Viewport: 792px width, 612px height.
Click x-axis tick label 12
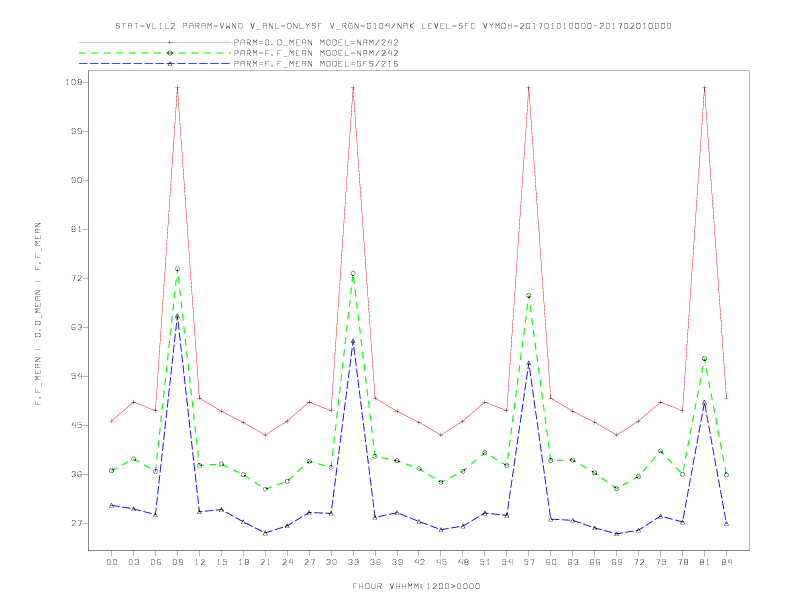coord(200,562)
